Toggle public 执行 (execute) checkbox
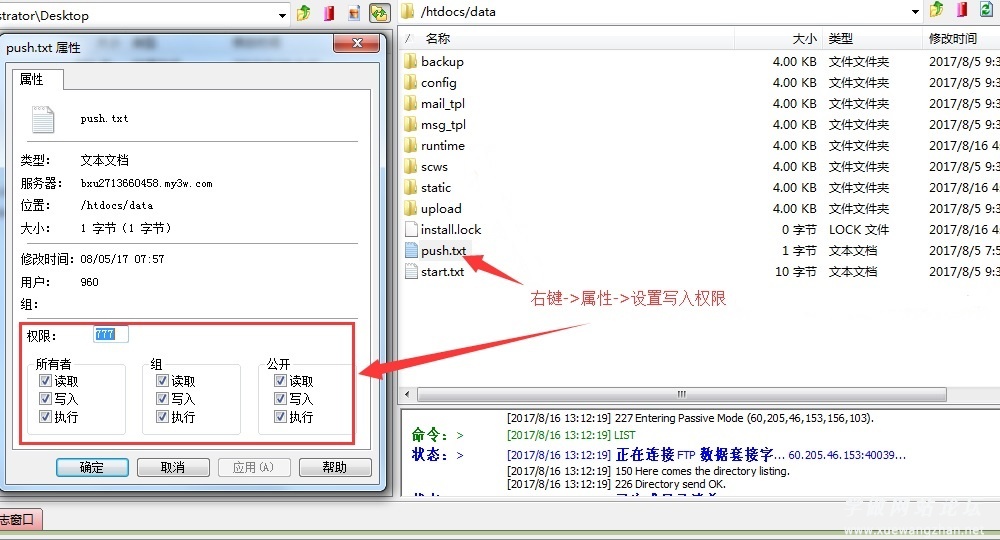Image resolution: width=1000 pixels, height=540 pixels. tap(280, 417)
